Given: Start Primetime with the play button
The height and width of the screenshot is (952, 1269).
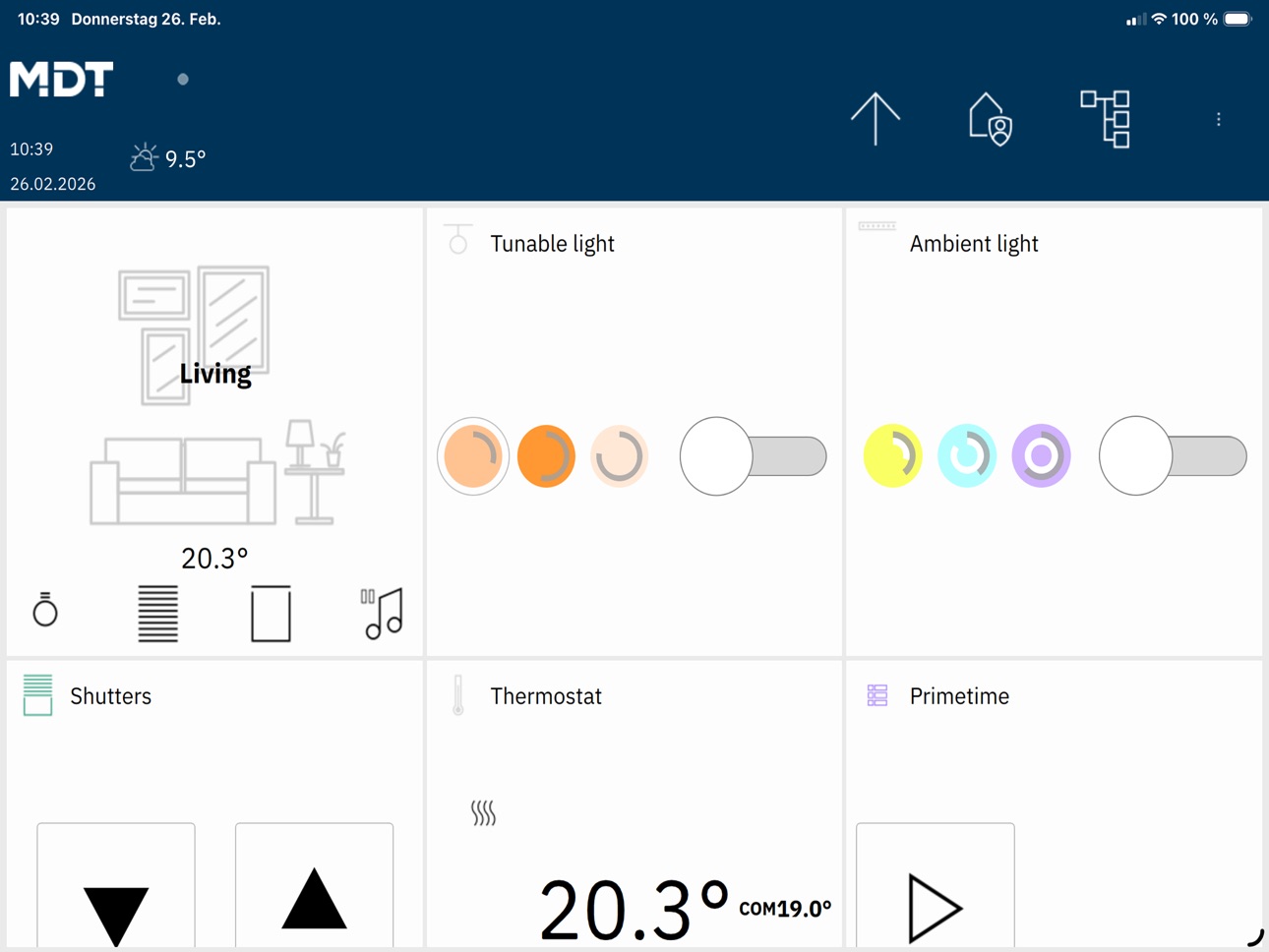Looking at the screenshot, I should coord(936,885).
